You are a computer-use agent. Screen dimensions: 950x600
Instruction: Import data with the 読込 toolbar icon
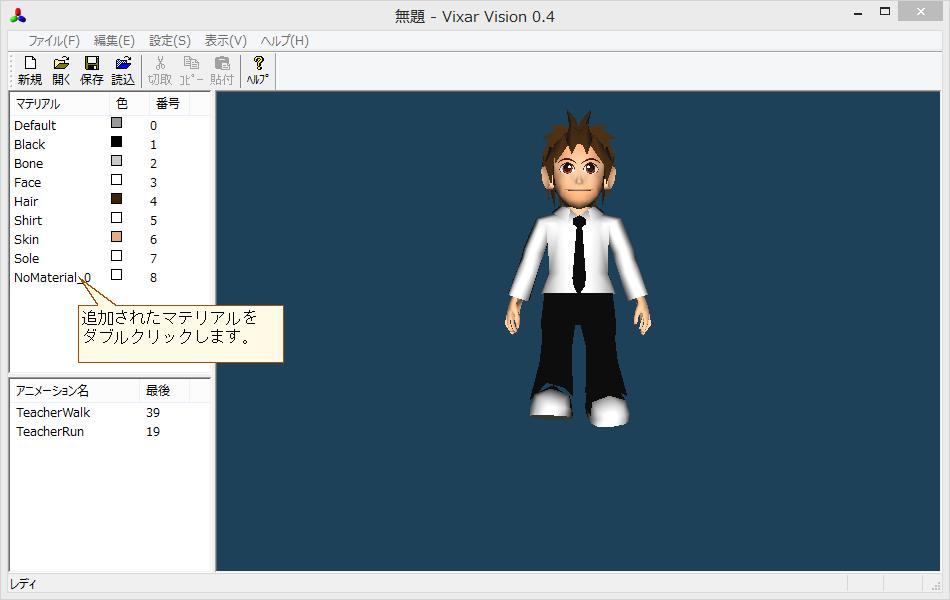coord(122,68)
